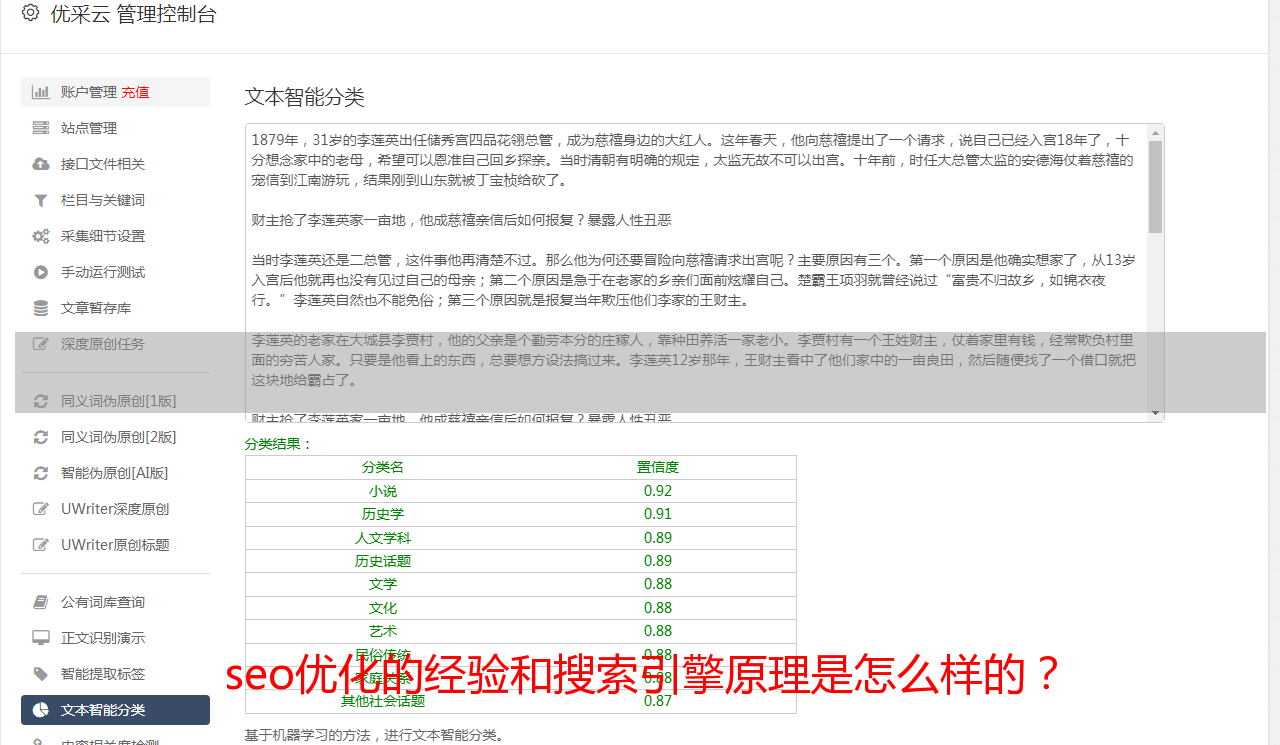Choose 同义词伪原创[1版] tool
1280x745 pixels.
tap(115, 401)
